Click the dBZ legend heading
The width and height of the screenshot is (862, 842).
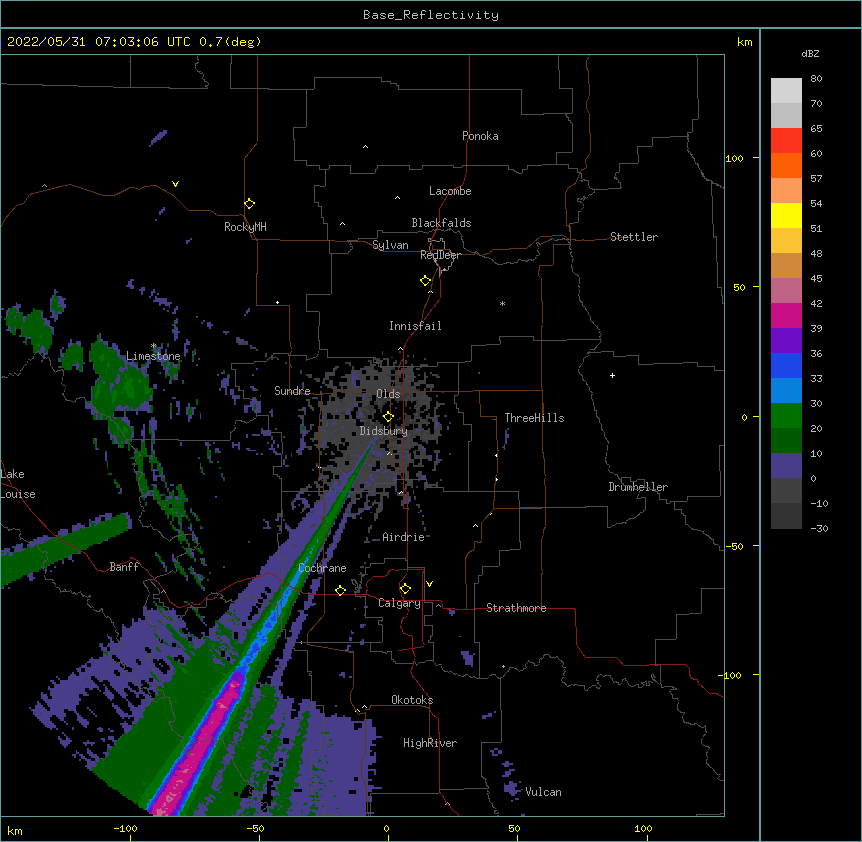[x=810, y=53]
